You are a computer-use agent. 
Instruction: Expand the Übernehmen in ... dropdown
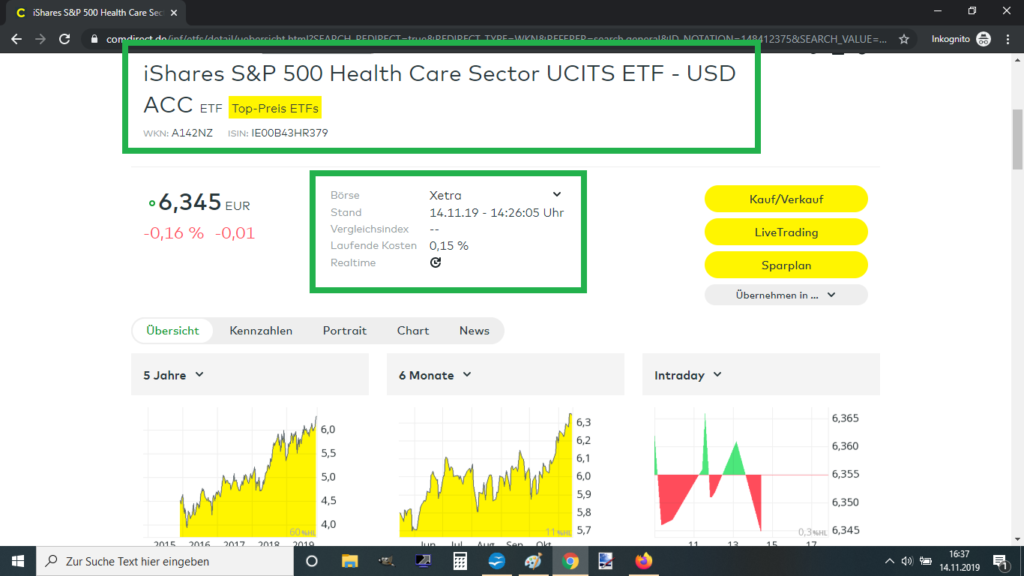pos(786,295)
